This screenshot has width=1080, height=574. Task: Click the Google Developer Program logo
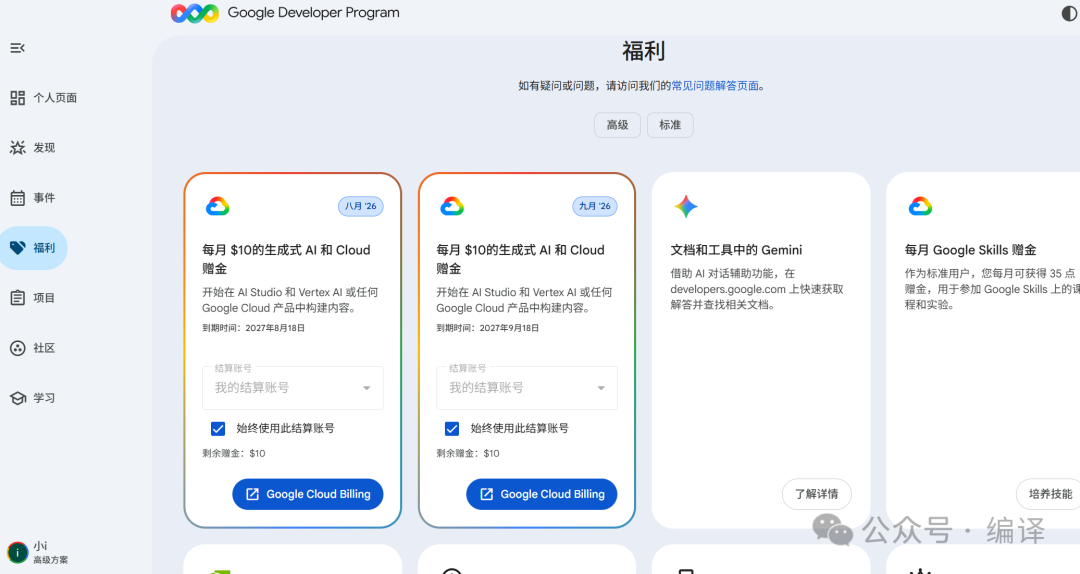(195, 13)
